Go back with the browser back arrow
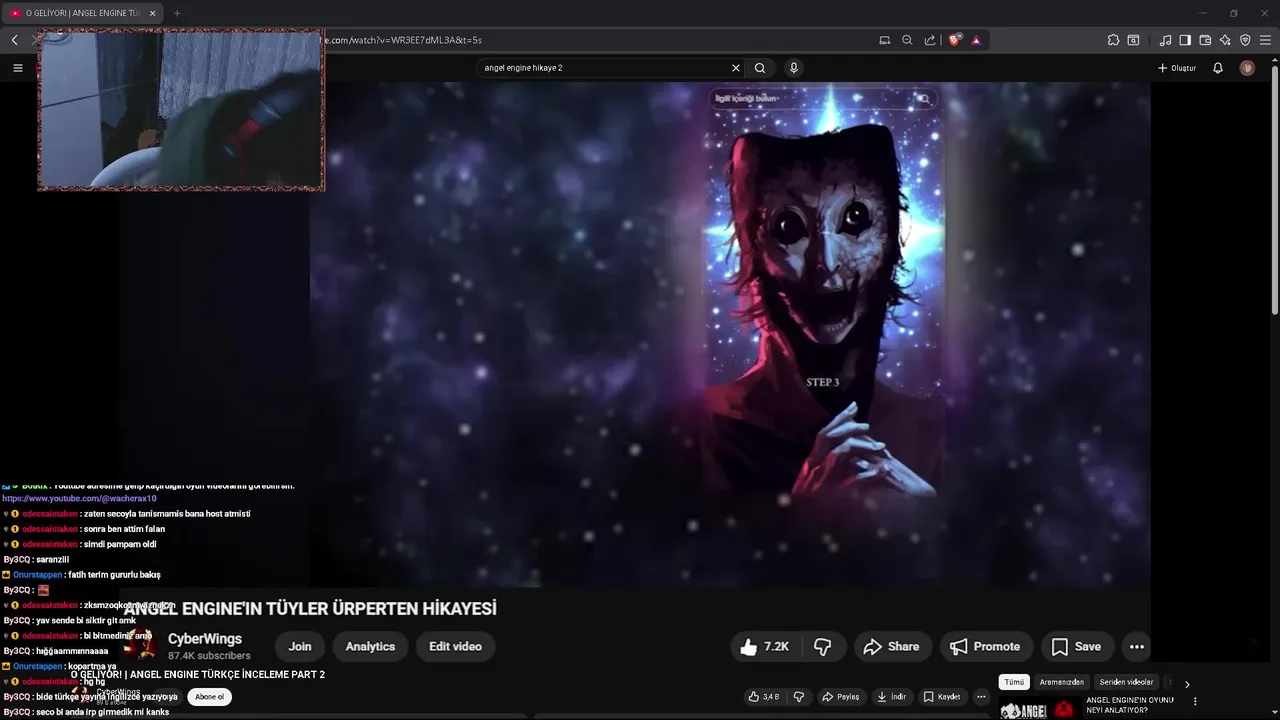The height and width of the screenshot is (720, 1280). coord(14,40)
